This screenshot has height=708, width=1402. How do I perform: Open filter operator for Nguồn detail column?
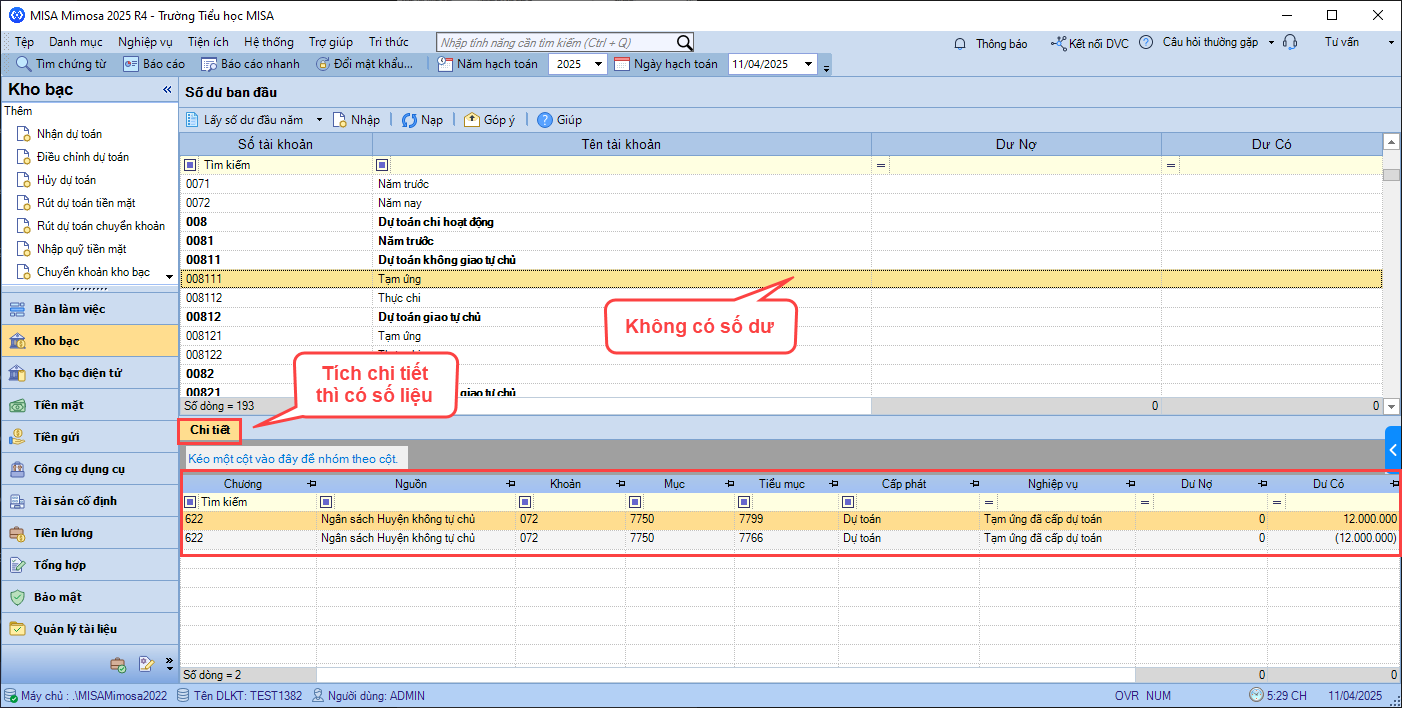click(326, 501)
